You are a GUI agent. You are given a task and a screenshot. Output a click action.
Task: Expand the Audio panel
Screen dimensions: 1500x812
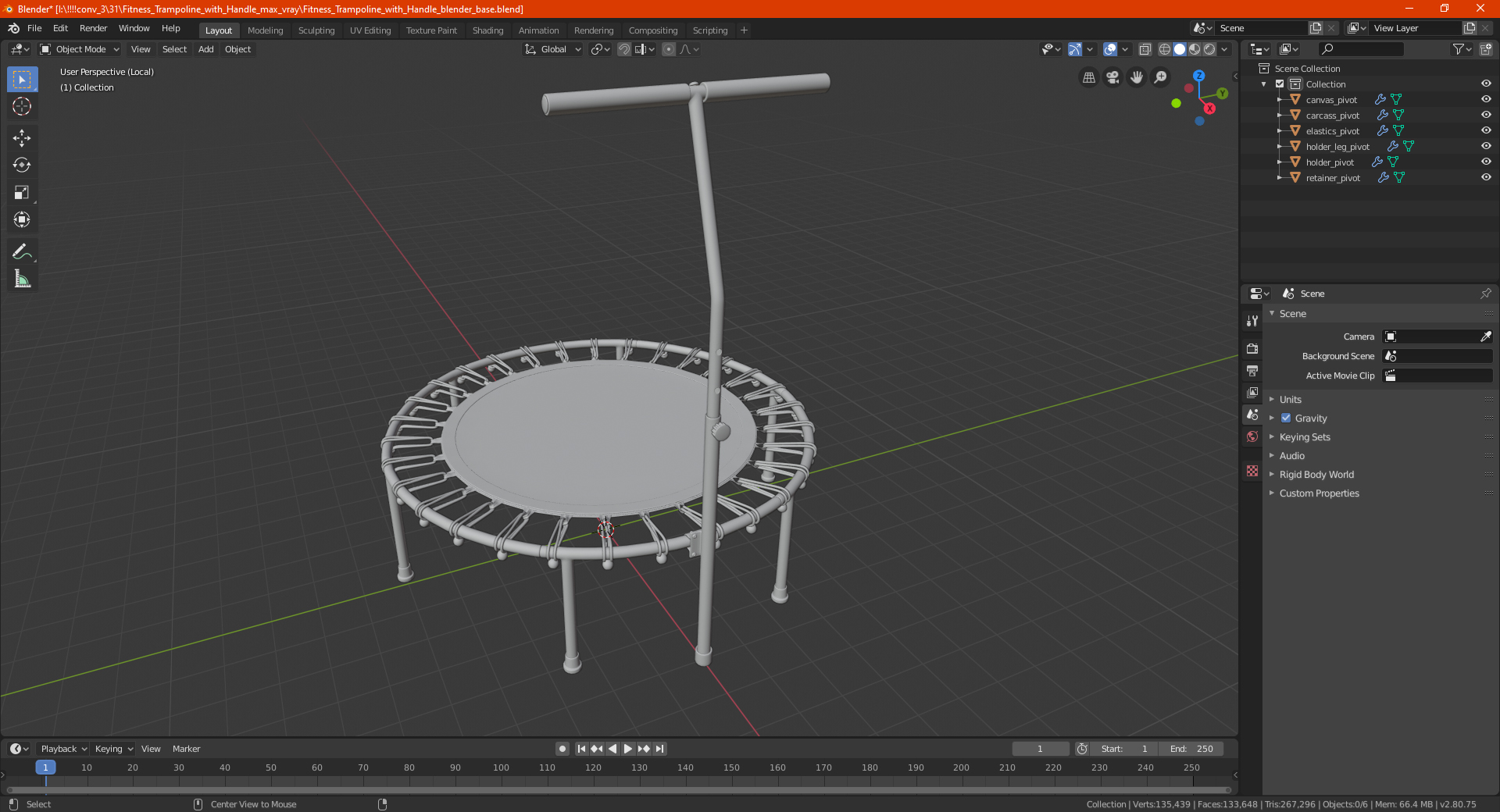click(1292, 456)
